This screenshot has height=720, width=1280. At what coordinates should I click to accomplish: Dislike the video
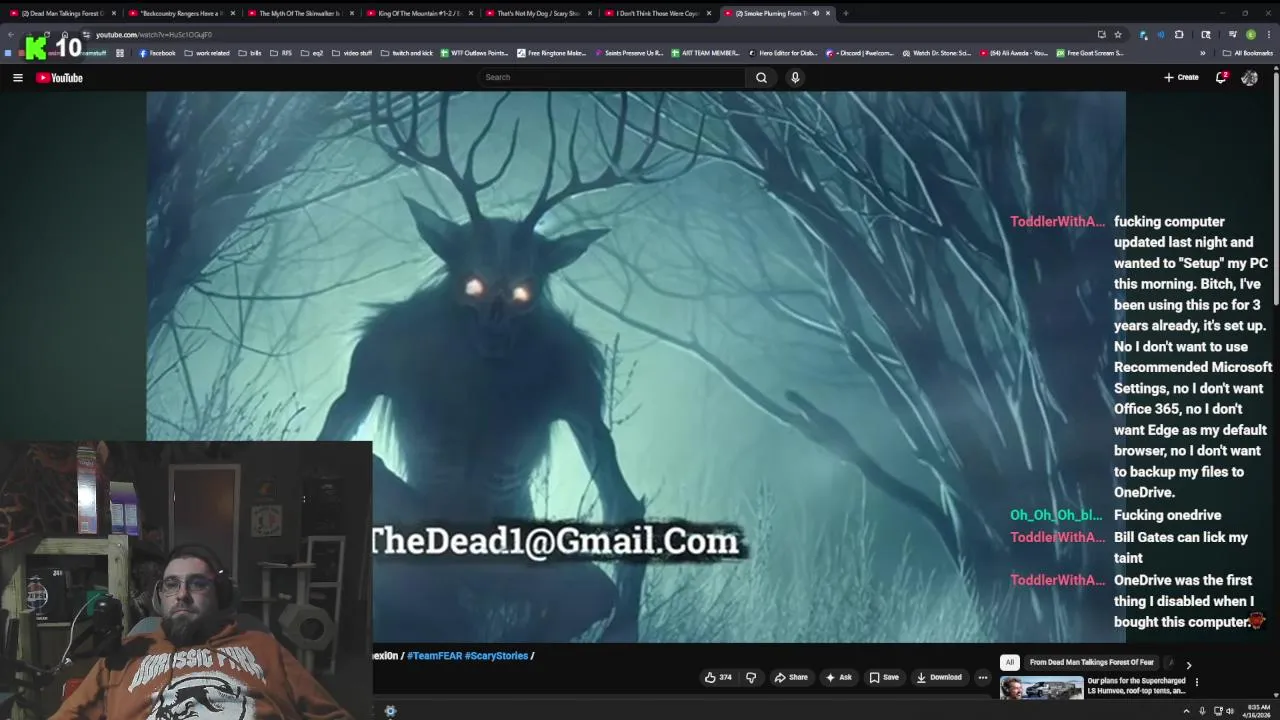(x=751, y=677)
